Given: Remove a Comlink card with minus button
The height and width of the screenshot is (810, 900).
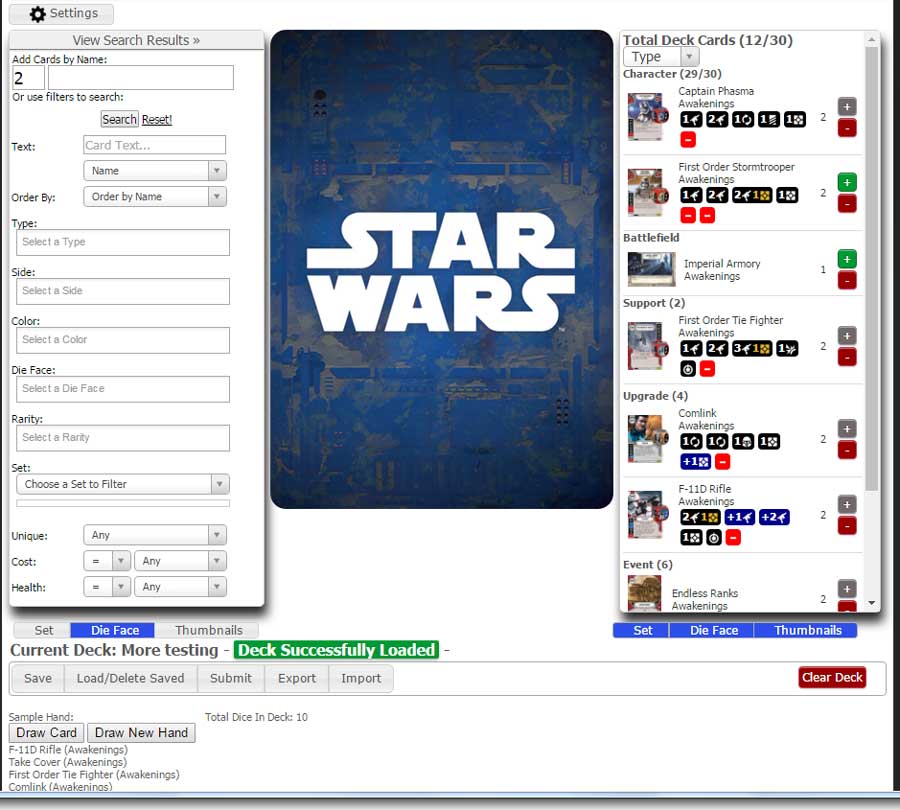Looking at the screenshot, I should [847, 450].
